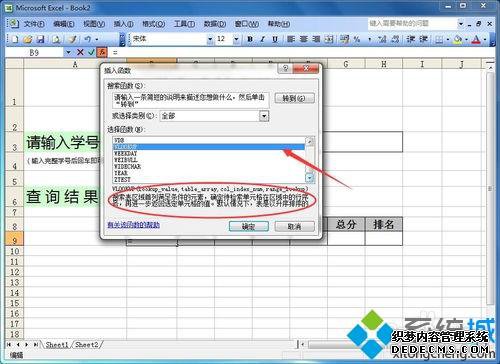The height and width of the screenshot is (364, 500).
Task: Open the Undo history dropdown arrow
Action: (97, 39)
